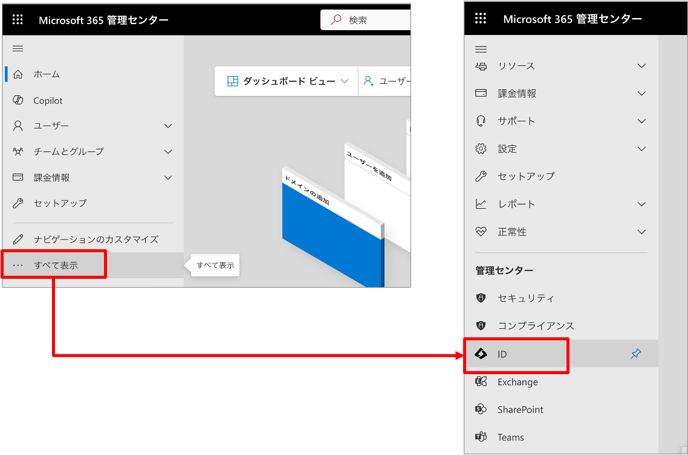This screenshot has height=455, width=688.
Task: Click the チームとグループ people icon
Action: coord(18,152)
